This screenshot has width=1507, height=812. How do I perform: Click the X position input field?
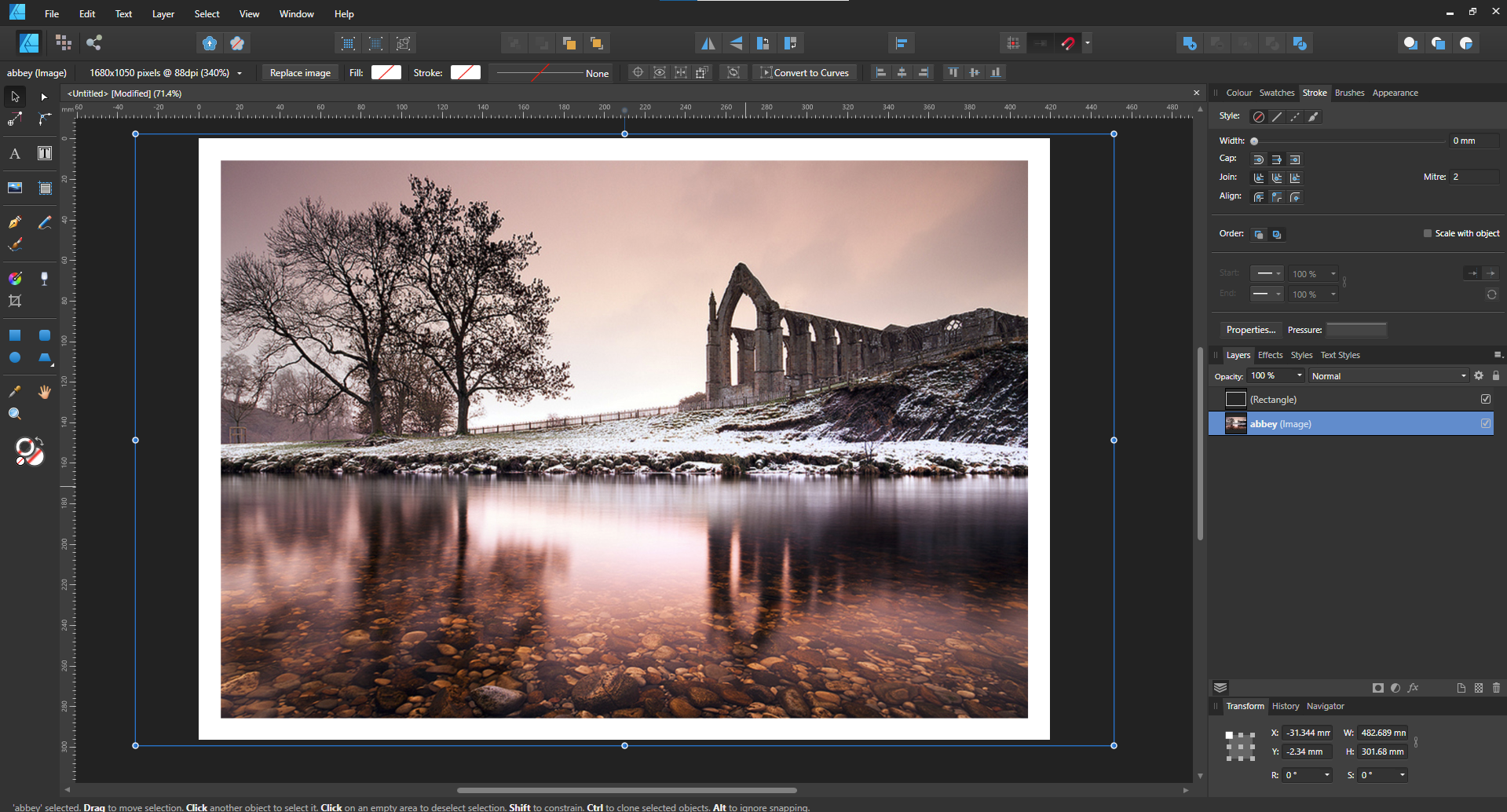(x=1308, y=733)
